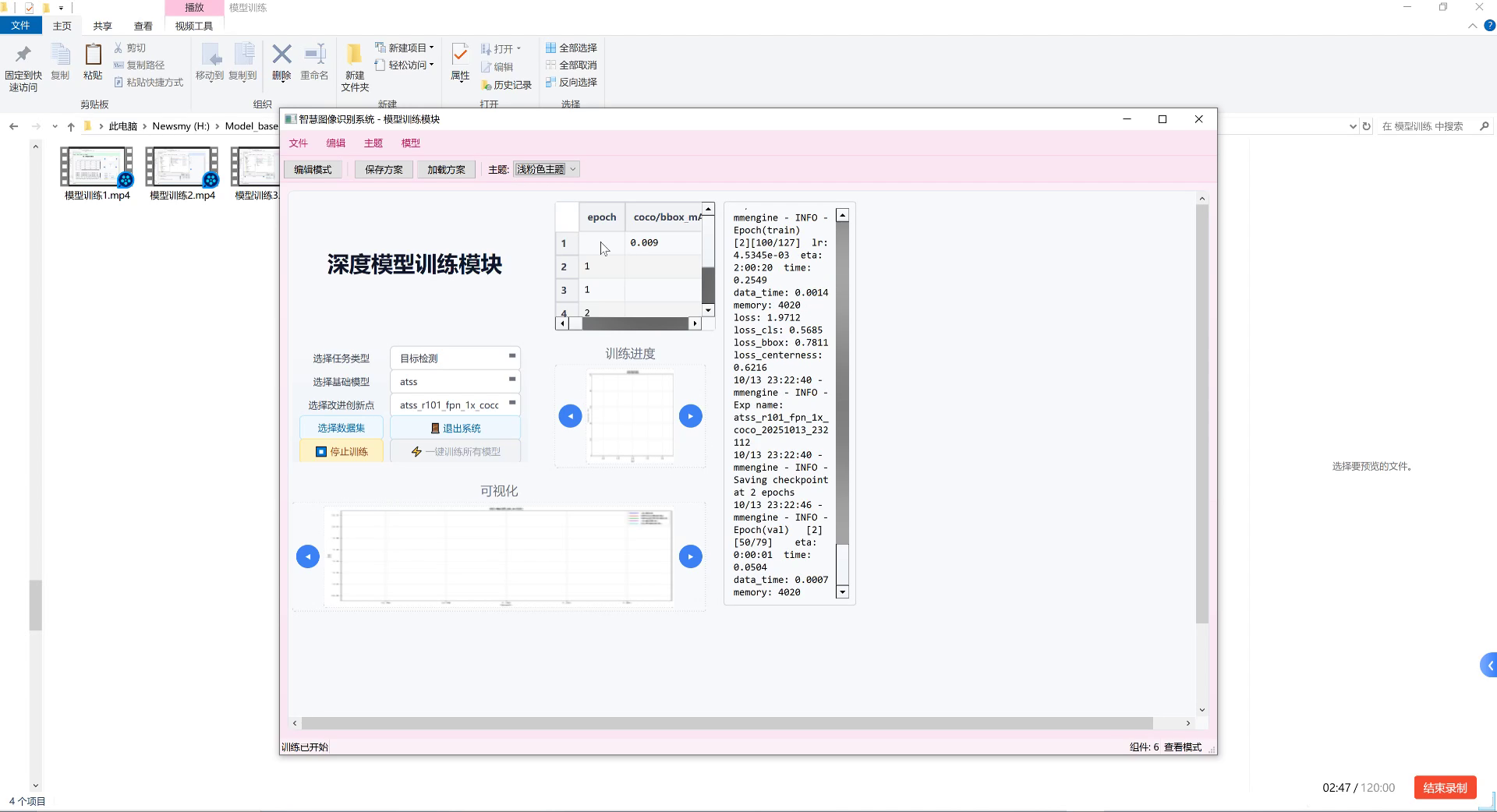This screenshot has width=1497, height=812.
Task: Click the New folder icon
Action: point(354,55)
